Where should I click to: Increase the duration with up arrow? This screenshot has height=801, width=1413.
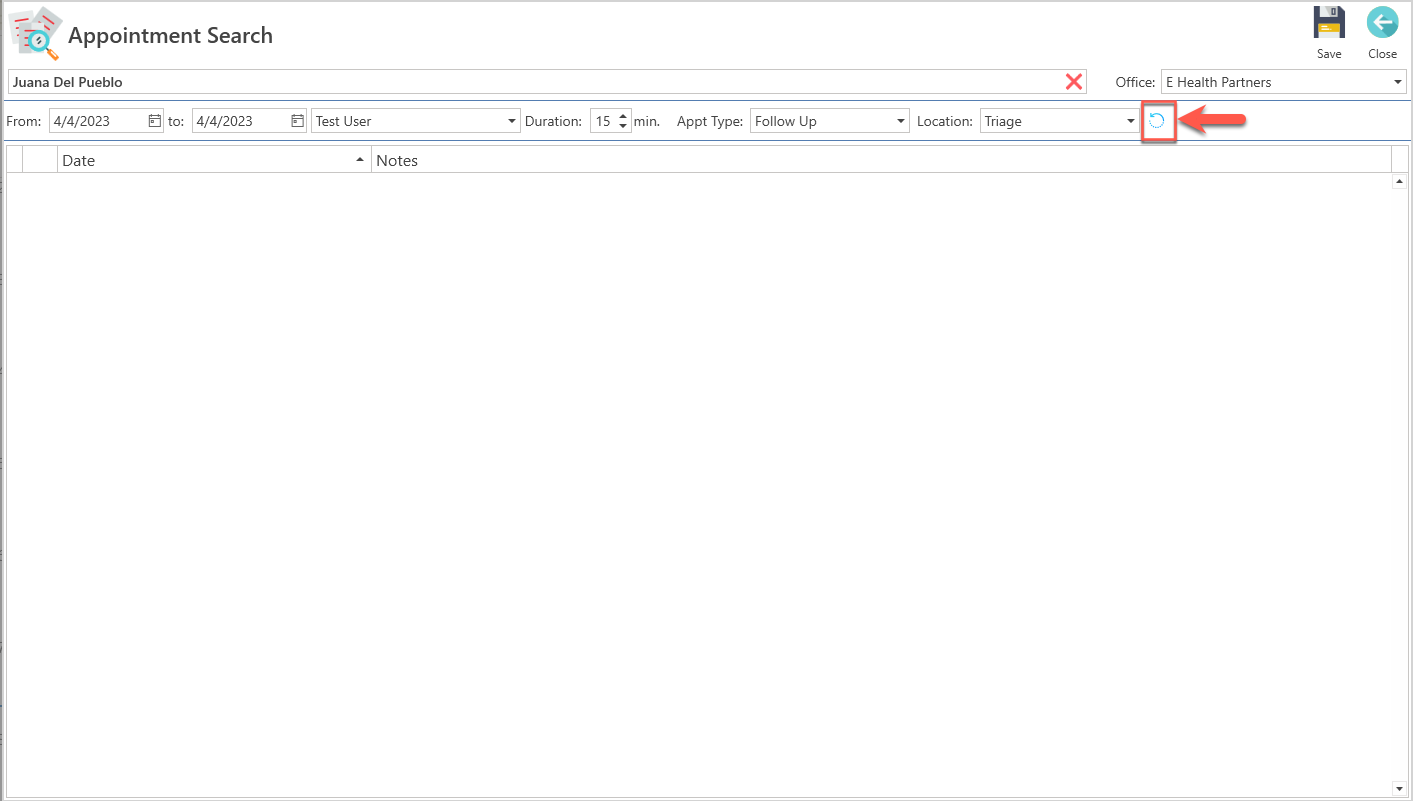(623, 116)
